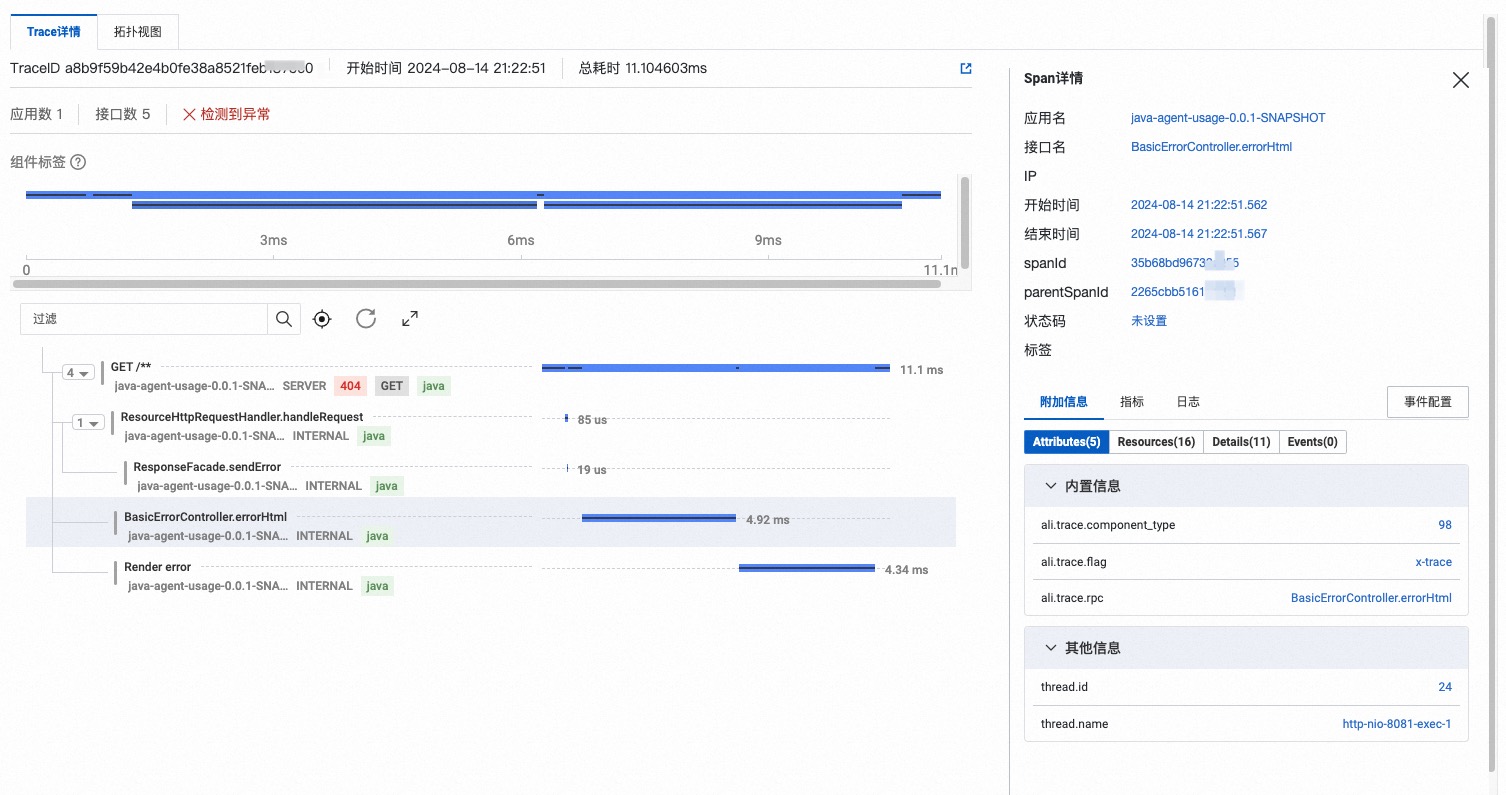Click the 事件配置 button

tap(1427, 402)
